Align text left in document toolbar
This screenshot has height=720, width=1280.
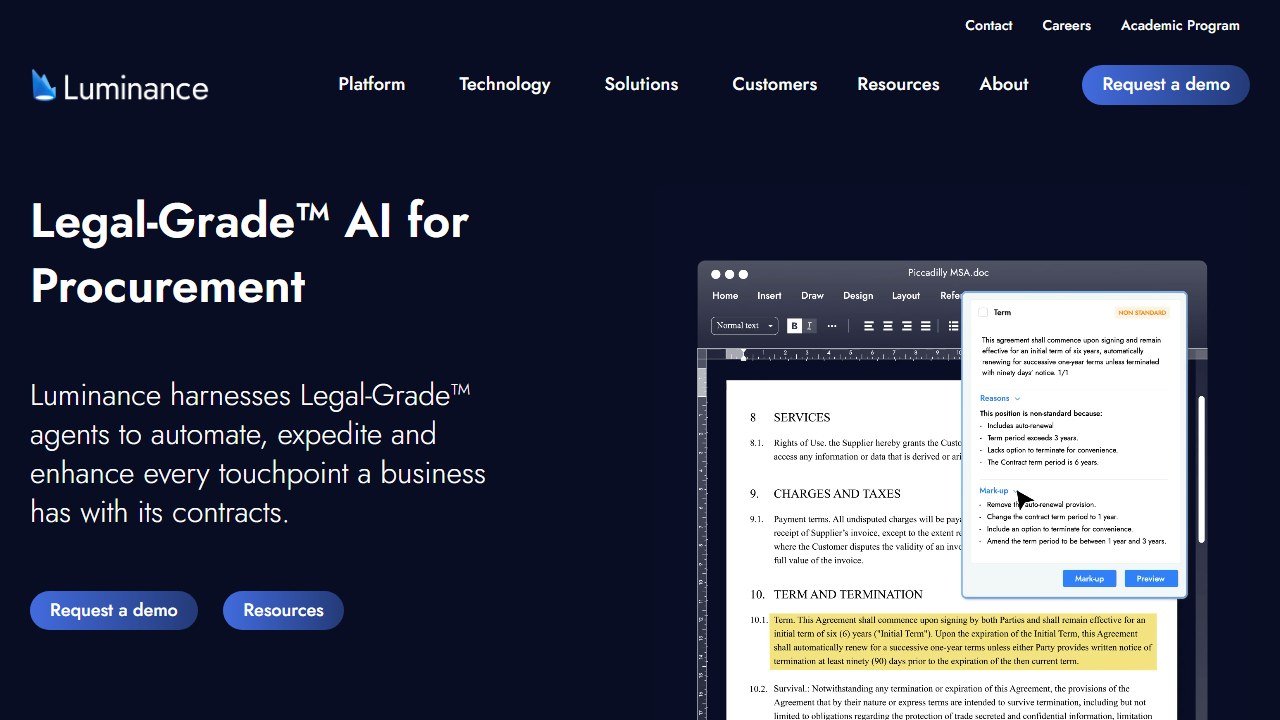click(869, 326)
